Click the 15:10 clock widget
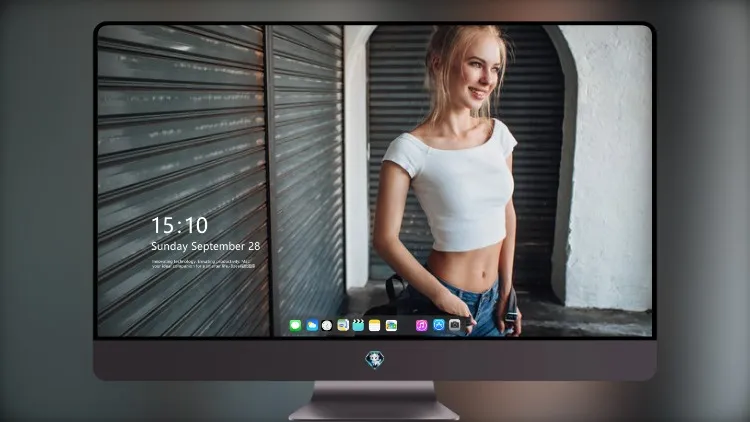The image size is (750, 422). [179, 225]
